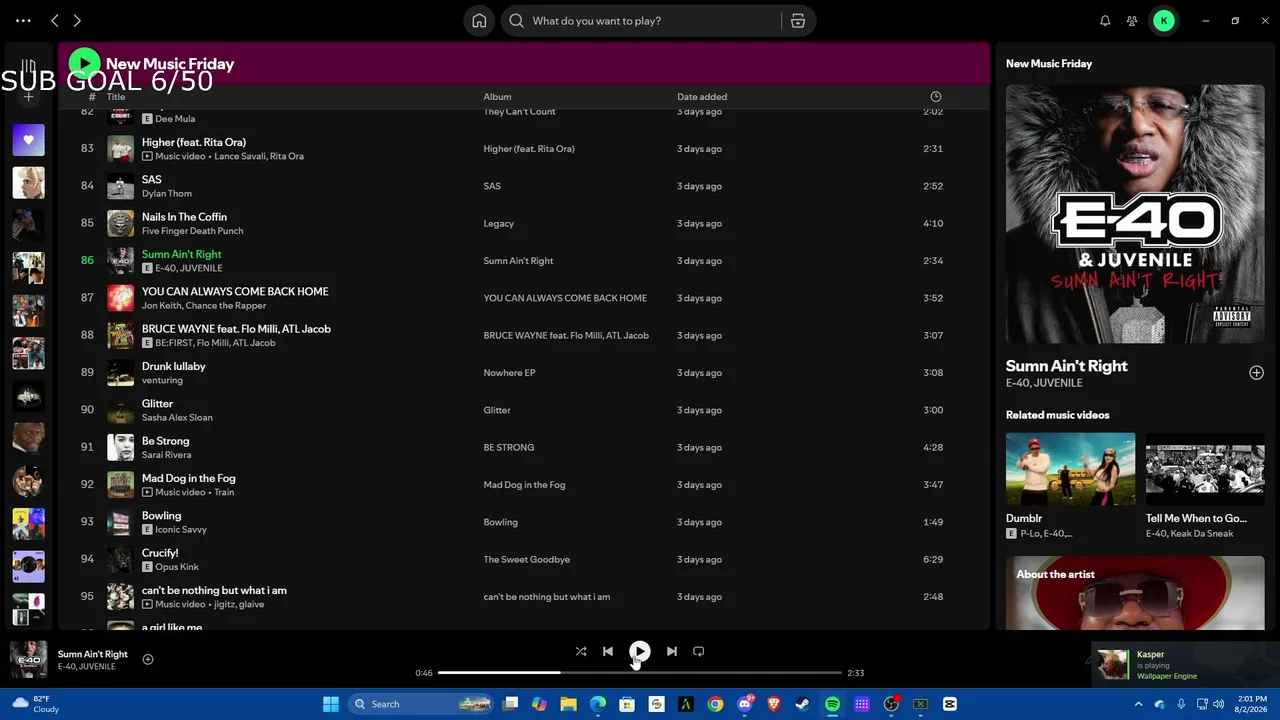Seek using the playback progress bar
The image size is (1280, 720).
pyautogui.click(x=640, y=673)
